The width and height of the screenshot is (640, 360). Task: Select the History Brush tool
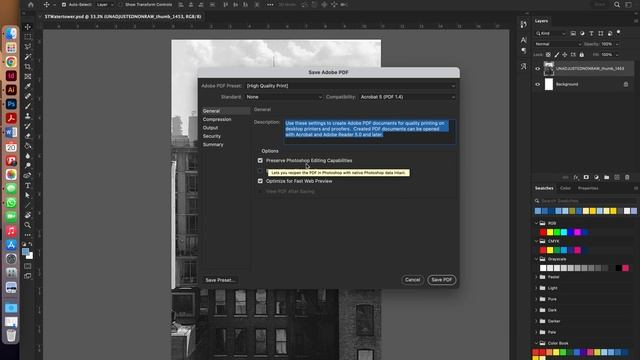[28, 126]
